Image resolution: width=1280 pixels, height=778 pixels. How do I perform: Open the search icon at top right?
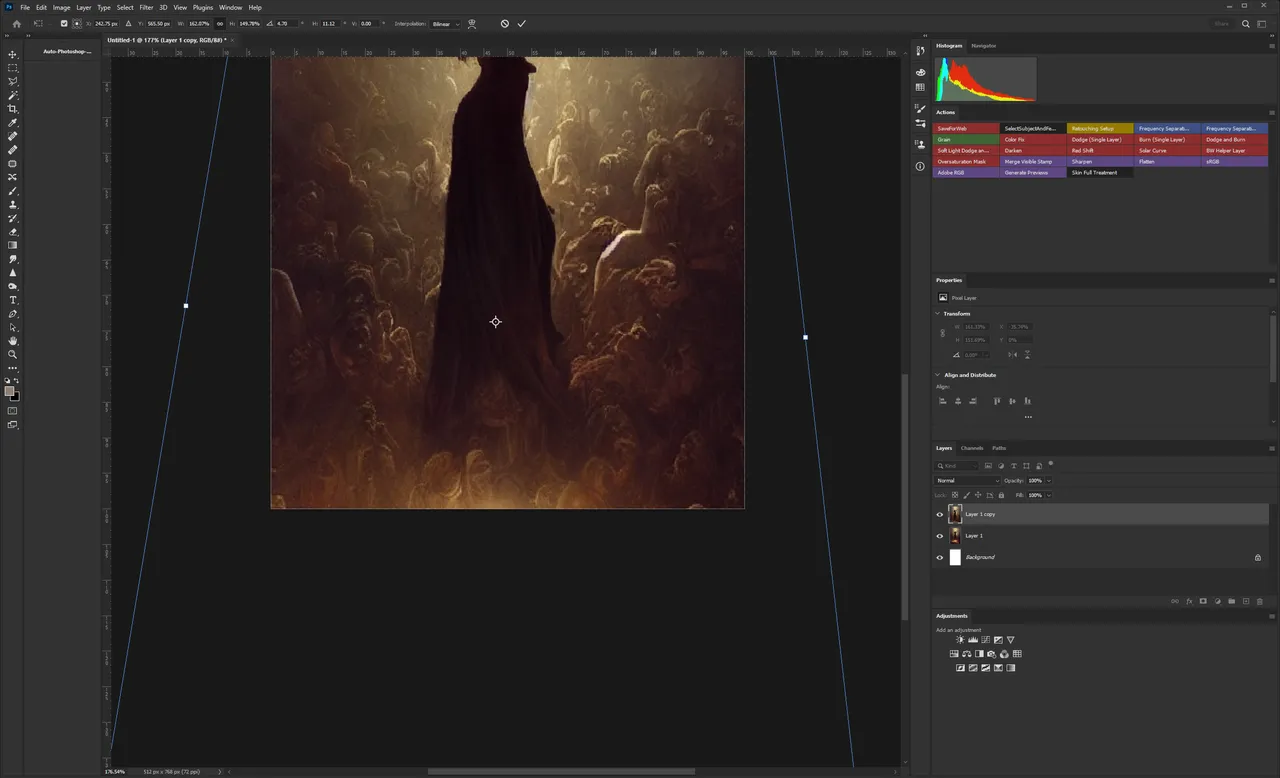[1245, 23]
